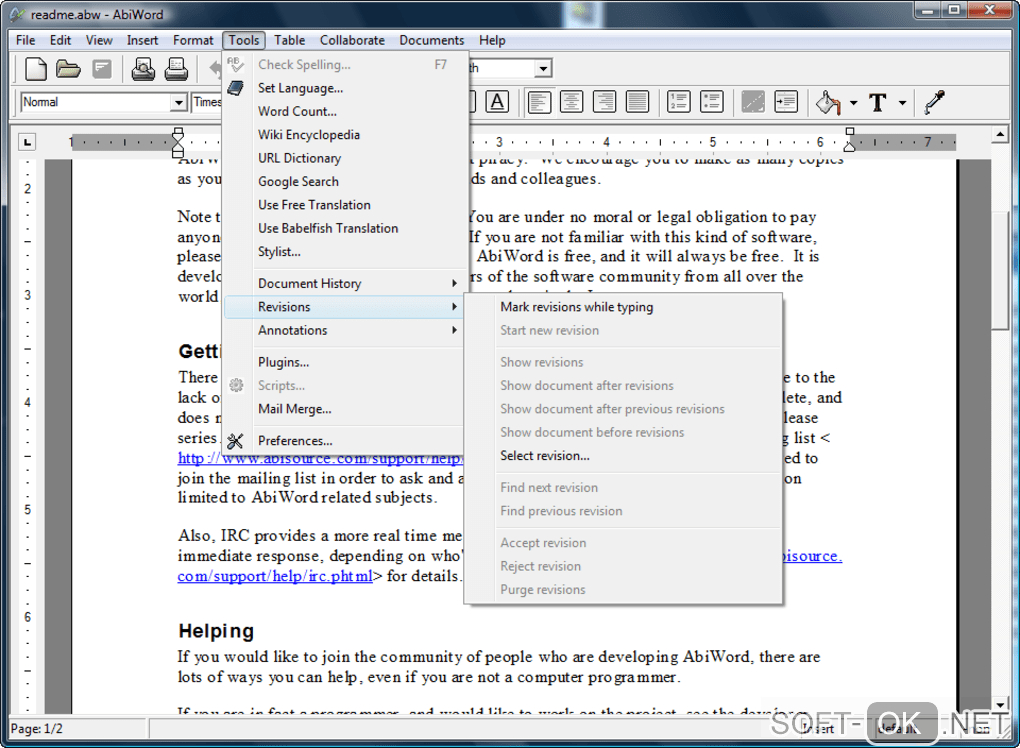Viewport: 1020px width, 748px height.
Task: Justify the text
Action: click(637, 102)
